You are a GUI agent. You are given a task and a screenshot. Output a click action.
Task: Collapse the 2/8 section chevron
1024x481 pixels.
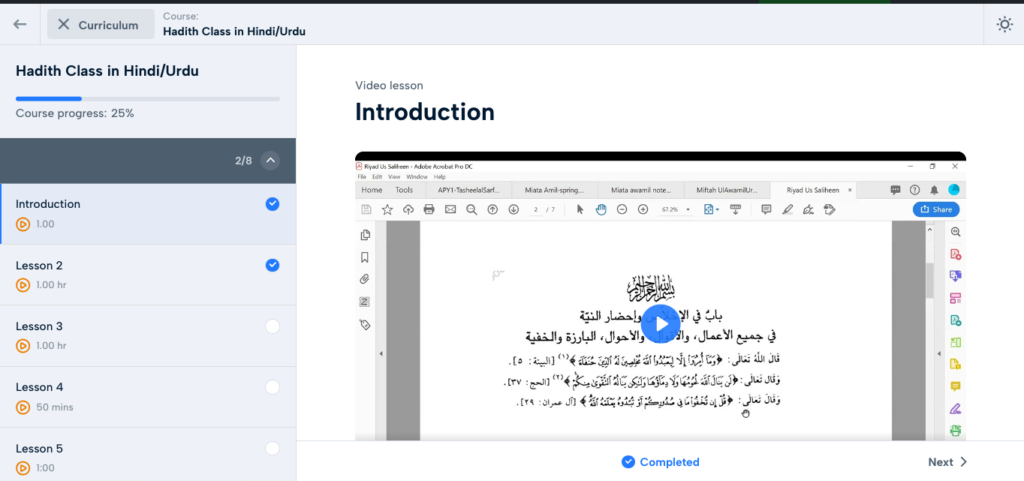click(270, 160)
